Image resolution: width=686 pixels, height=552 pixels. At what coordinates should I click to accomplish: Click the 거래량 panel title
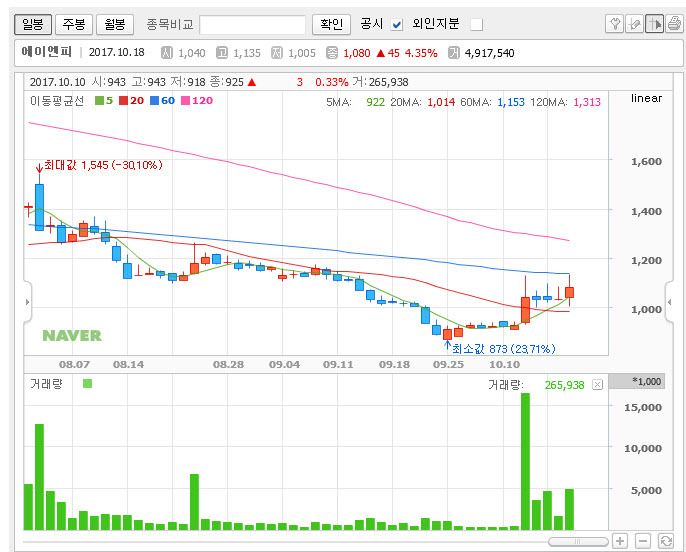point(46,384)
